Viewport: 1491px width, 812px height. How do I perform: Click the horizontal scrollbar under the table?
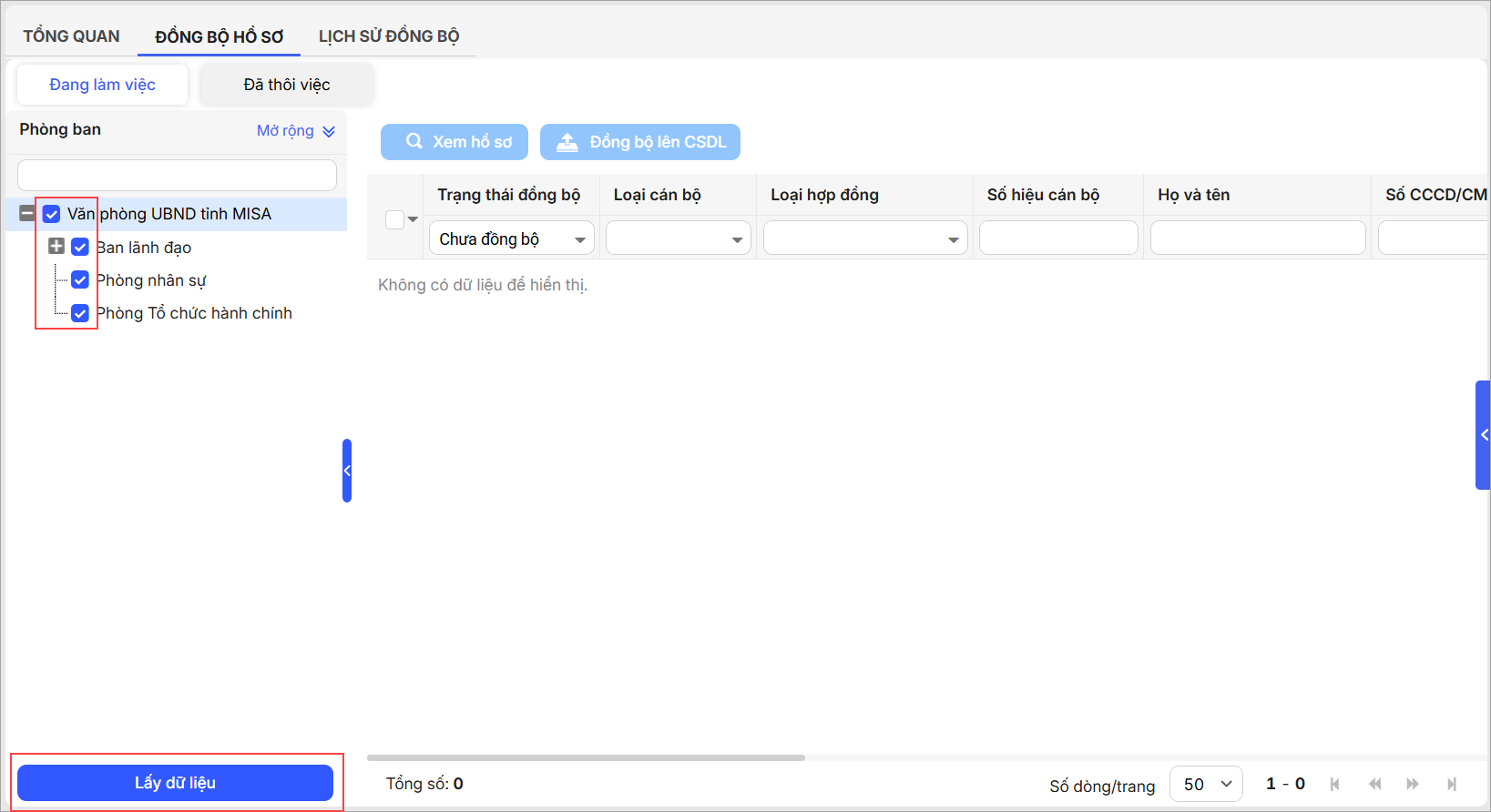[586, 757]
